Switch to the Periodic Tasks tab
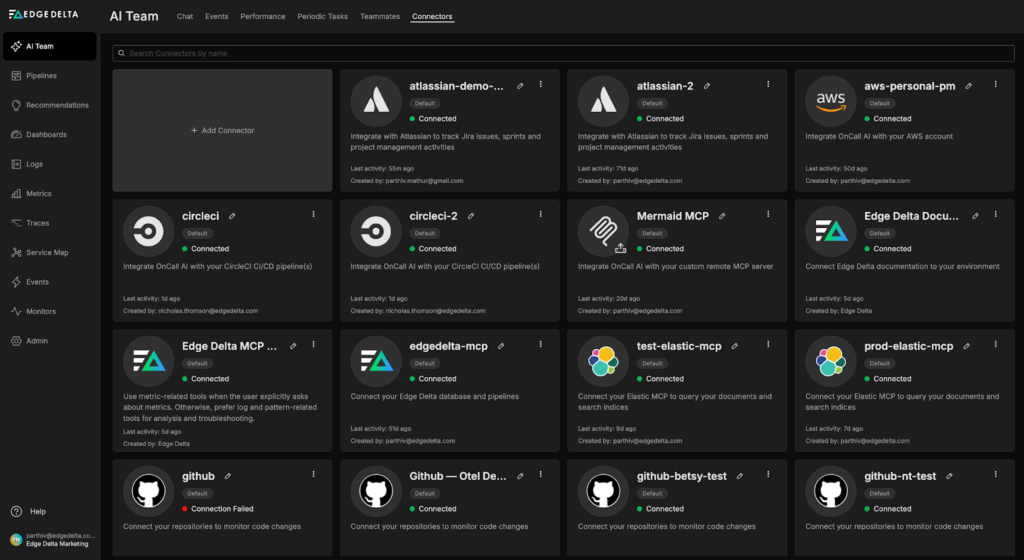The image size is (1024, 560). (x=321, y=17)
